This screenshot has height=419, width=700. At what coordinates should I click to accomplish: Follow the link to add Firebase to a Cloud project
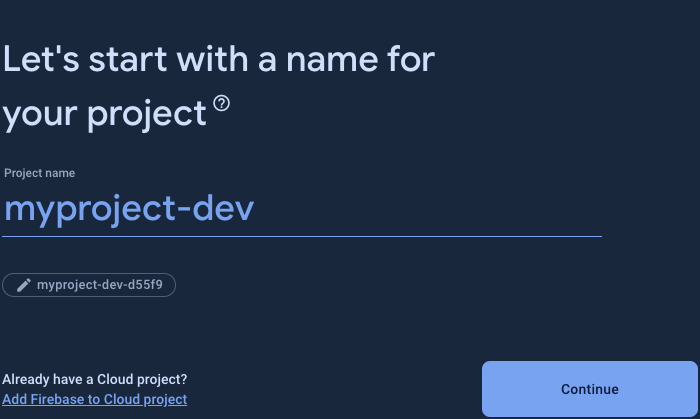95,399
